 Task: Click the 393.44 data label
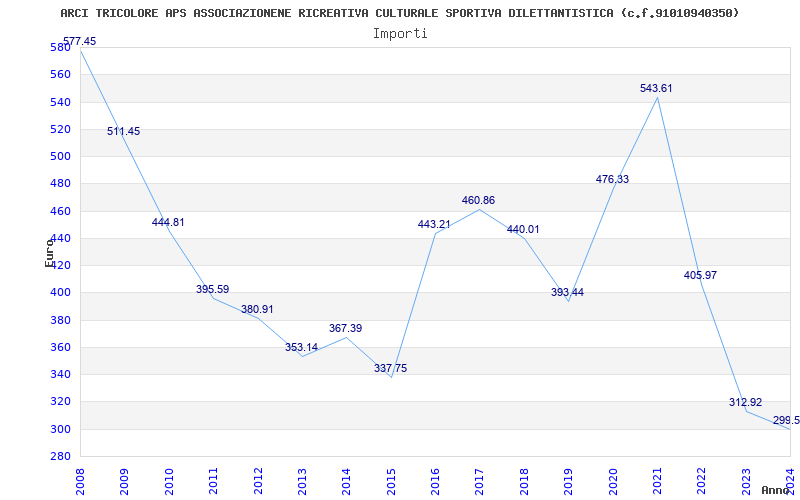pos(567,293)
